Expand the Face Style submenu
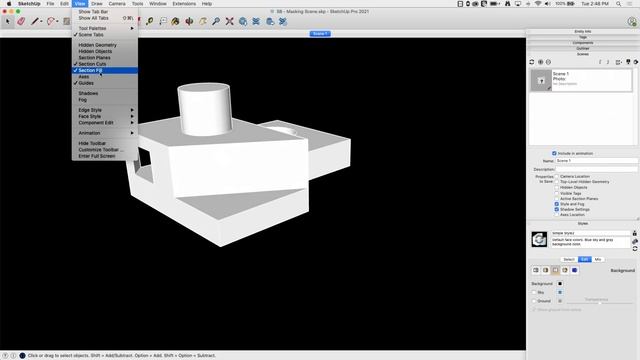Image resolution: width=640 pixels, height=360 pixels. point(105,116)
